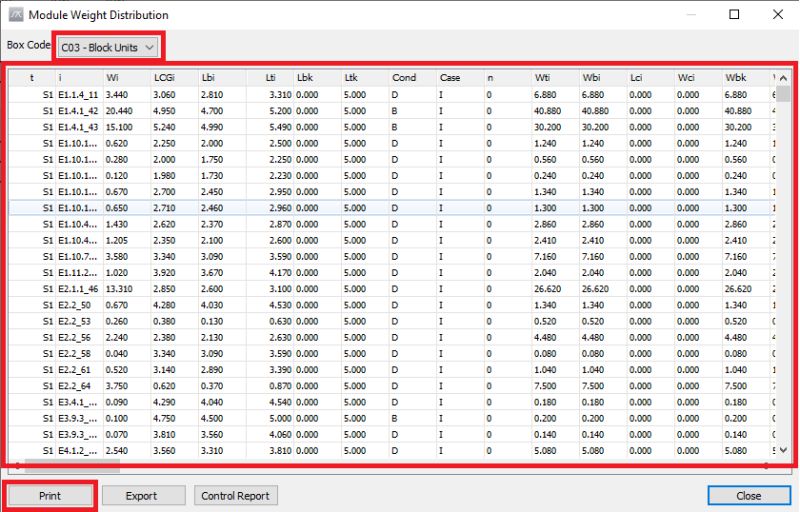The height and width of the screenshot is (512, 800).
Task: Close the dialog with the Close button
Action: point(748,496)
